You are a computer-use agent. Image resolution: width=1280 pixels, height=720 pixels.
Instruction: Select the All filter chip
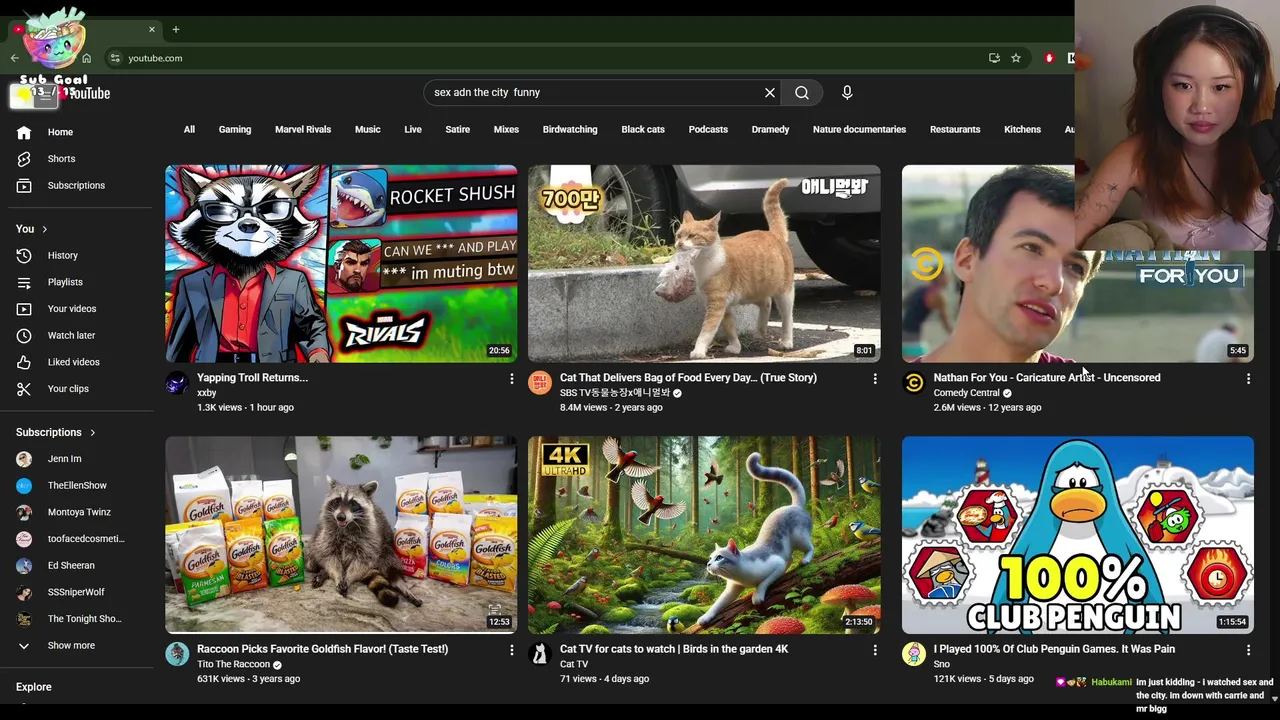coord(189,130)
